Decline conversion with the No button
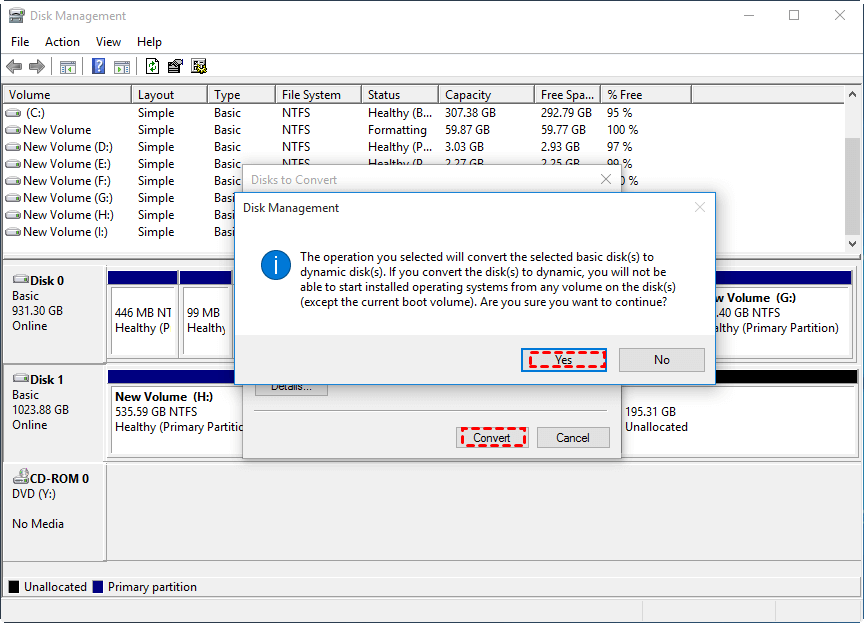 [661, 360]
